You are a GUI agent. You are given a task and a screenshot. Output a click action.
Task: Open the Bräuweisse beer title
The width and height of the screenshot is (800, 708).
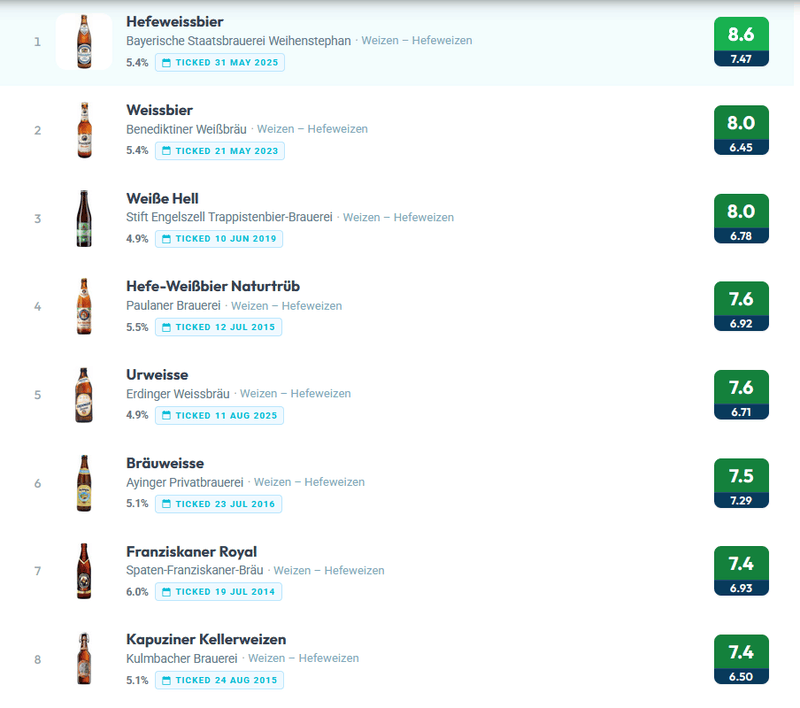click(x=165, y=463)
